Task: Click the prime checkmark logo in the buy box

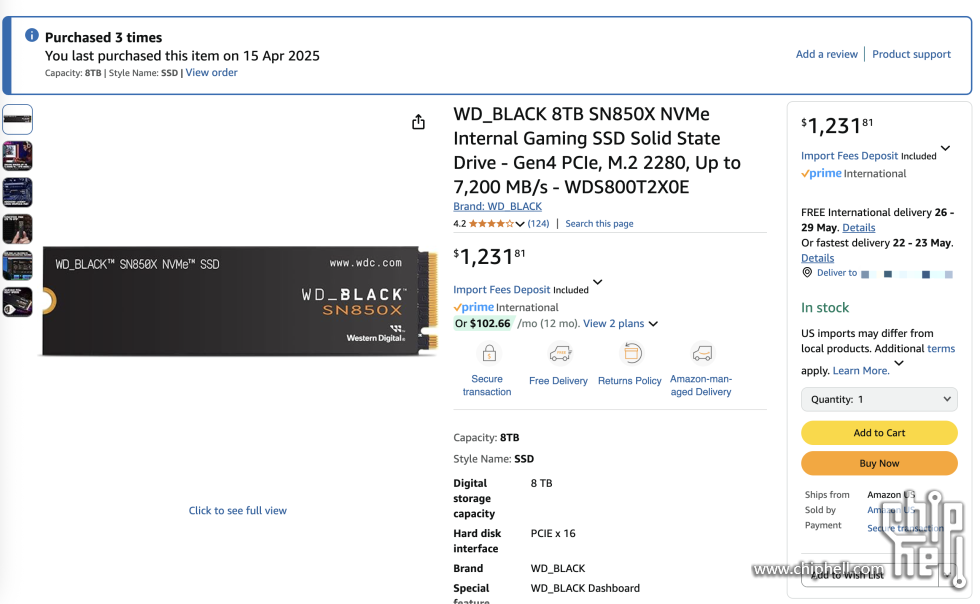Action: 822,173
